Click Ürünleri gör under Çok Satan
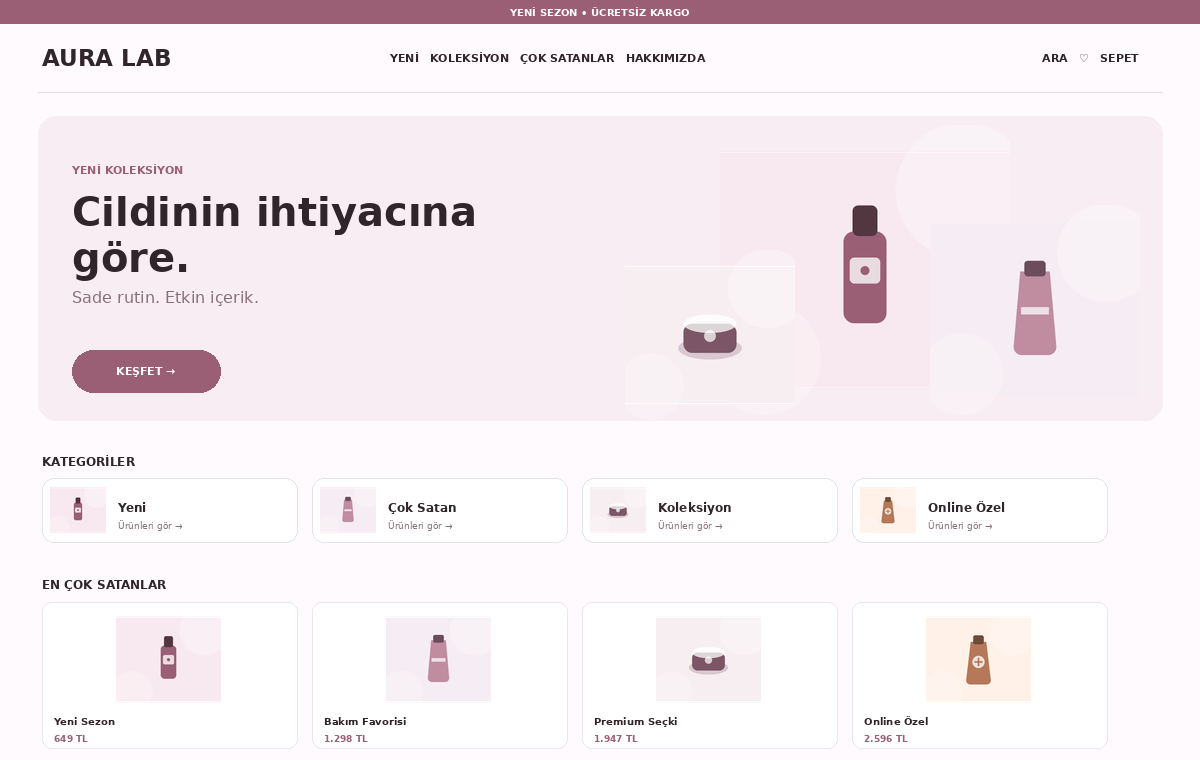The image size is (1200, 760). click(420, 526)
